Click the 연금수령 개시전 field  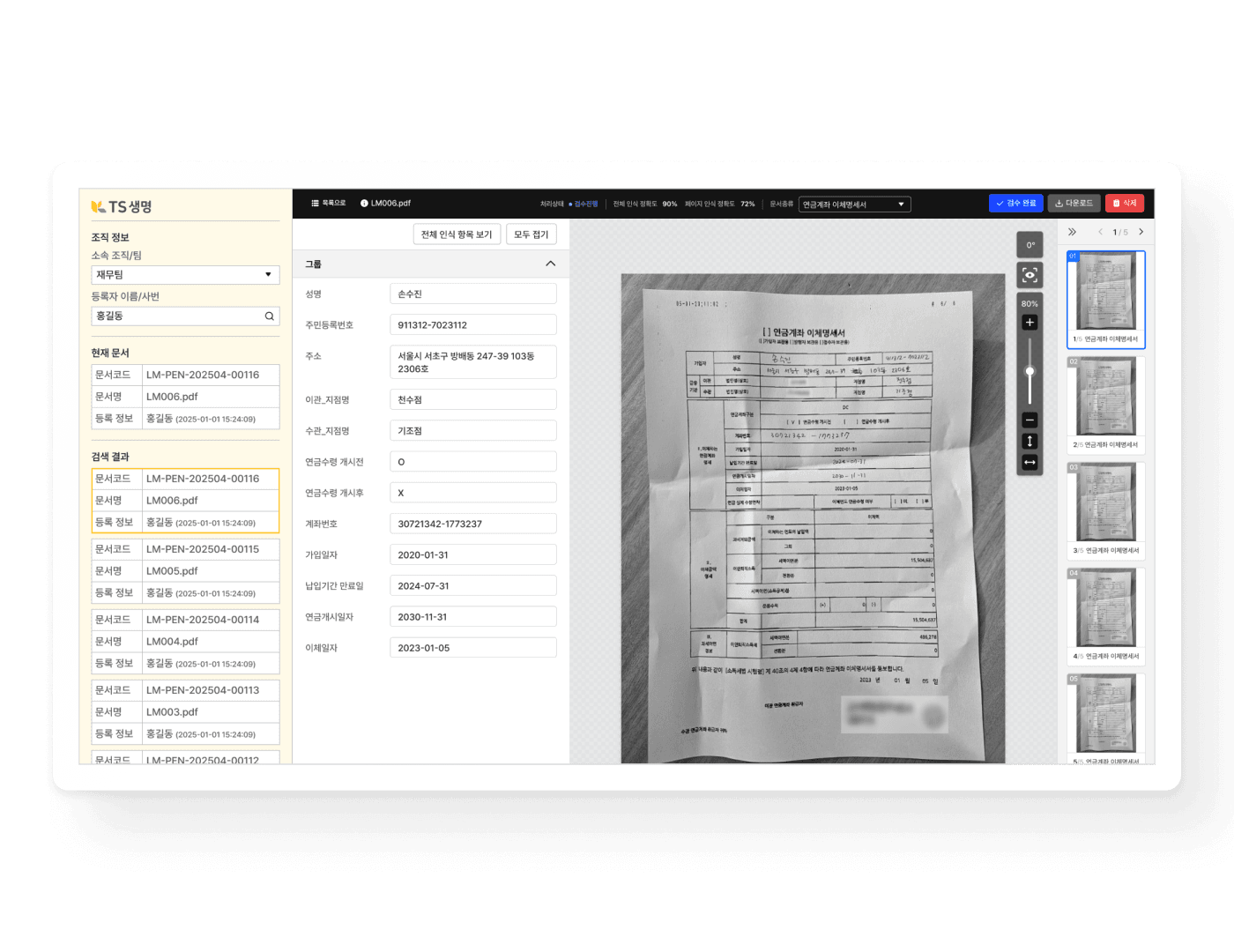tap(473, 462)
